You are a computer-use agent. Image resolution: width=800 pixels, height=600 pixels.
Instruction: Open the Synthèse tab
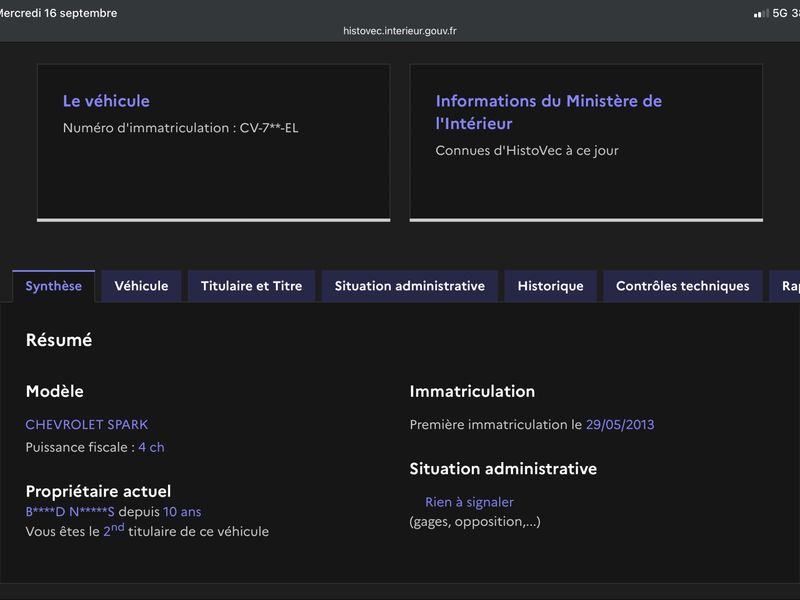point(54,286)
